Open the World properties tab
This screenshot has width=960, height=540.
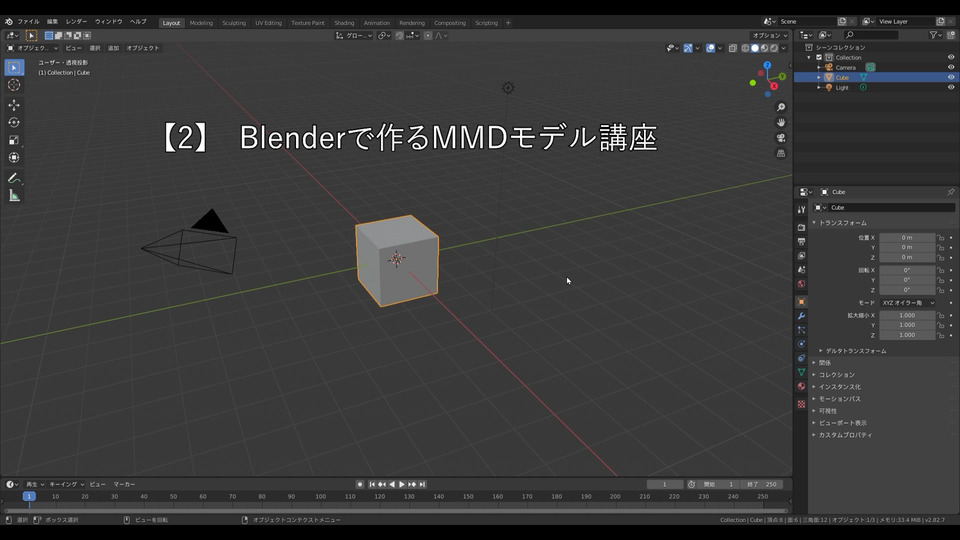click(801, 283)
